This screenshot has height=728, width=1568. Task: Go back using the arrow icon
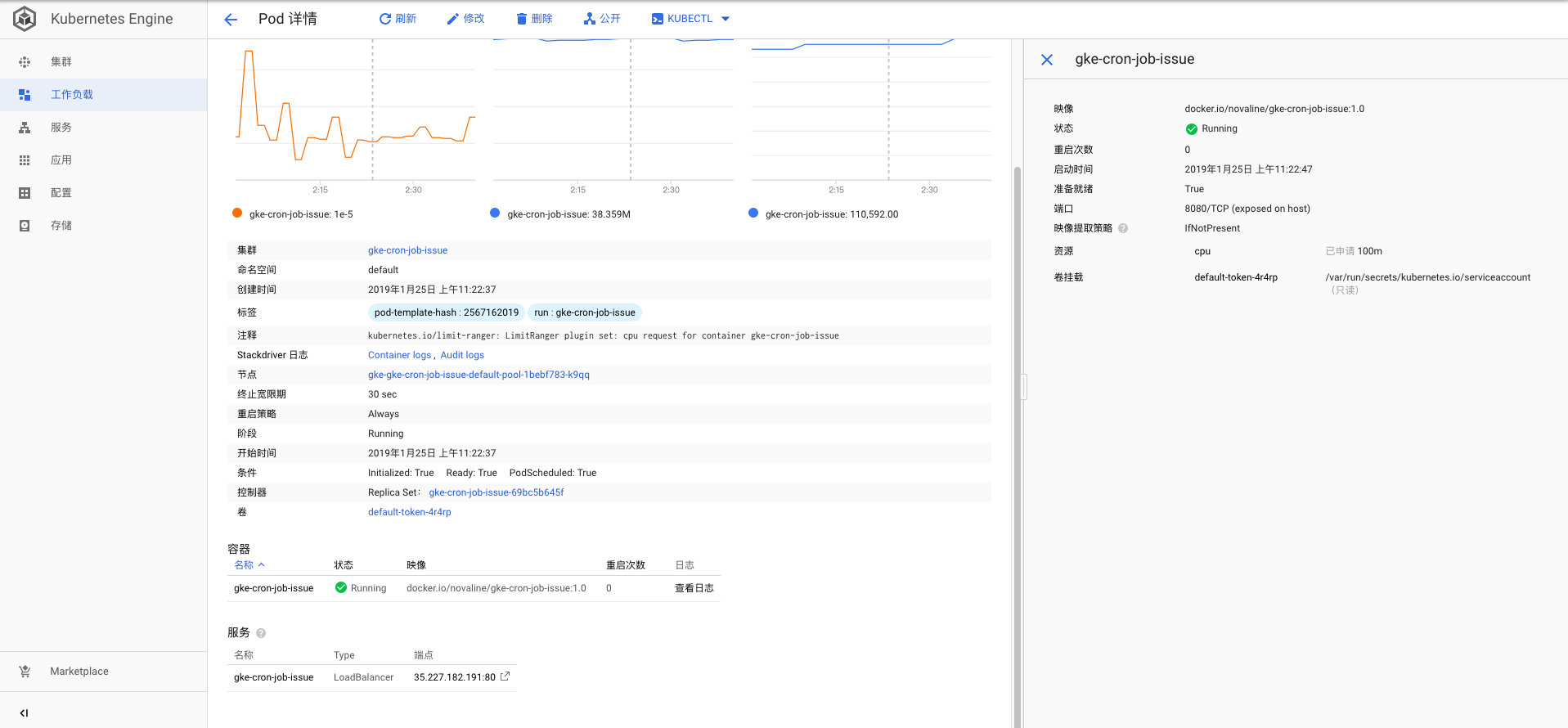pyautogui.click(x=231, y=20)
